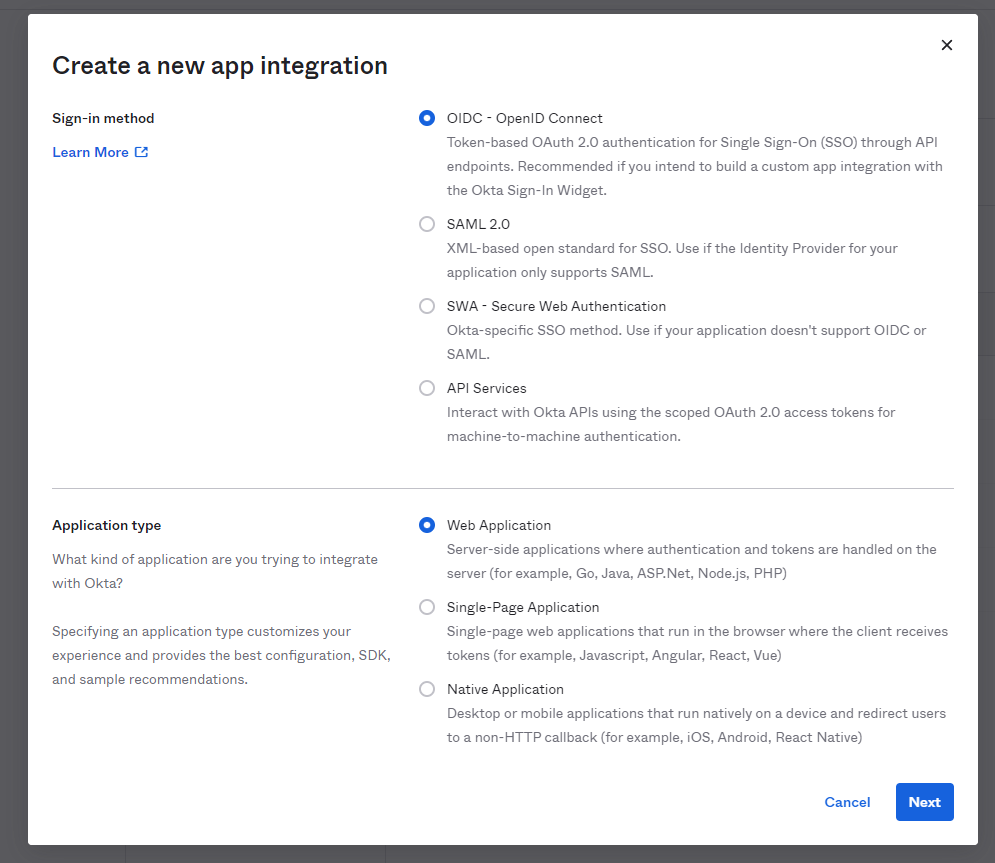Select SWA - Secure Web Authentication
The width and height of the screenshot is (995, 863).
(x=427, y=306)
